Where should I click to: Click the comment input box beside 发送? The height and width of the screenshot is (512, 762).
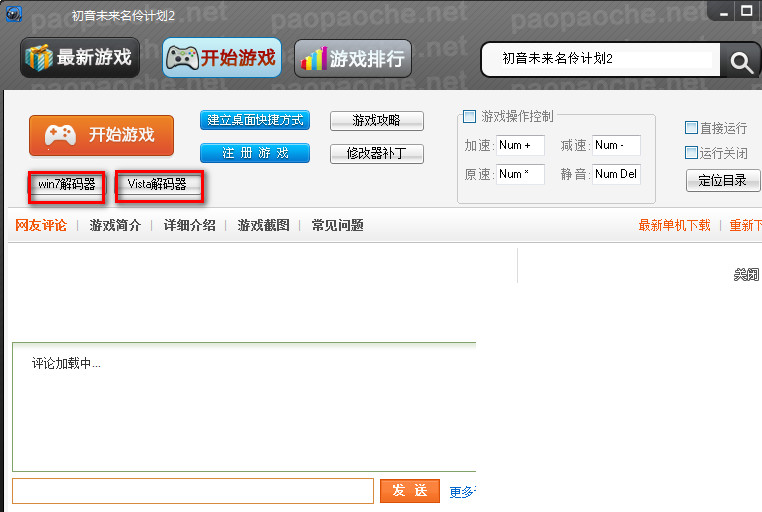point(193,491)
